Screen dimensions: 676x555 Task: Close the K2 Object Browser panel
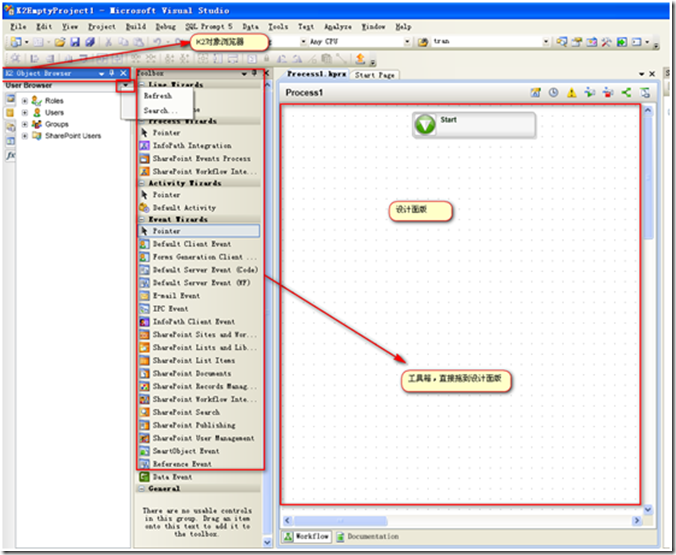click(123, 73)
